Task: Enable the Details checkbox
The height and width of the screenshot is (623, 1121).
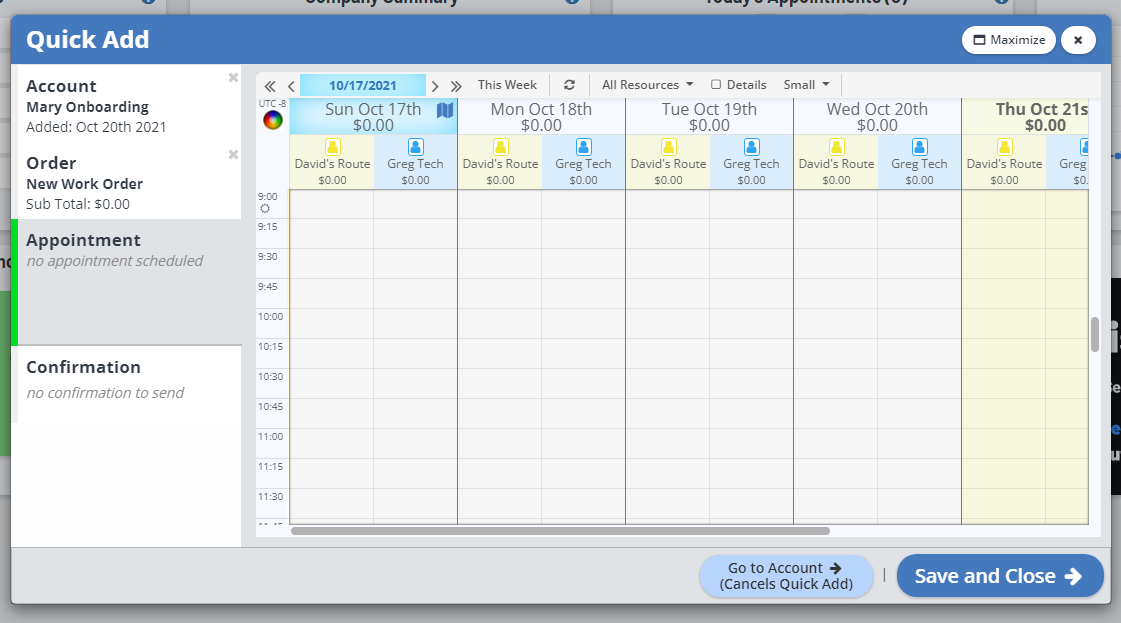Action: (716, 85)
